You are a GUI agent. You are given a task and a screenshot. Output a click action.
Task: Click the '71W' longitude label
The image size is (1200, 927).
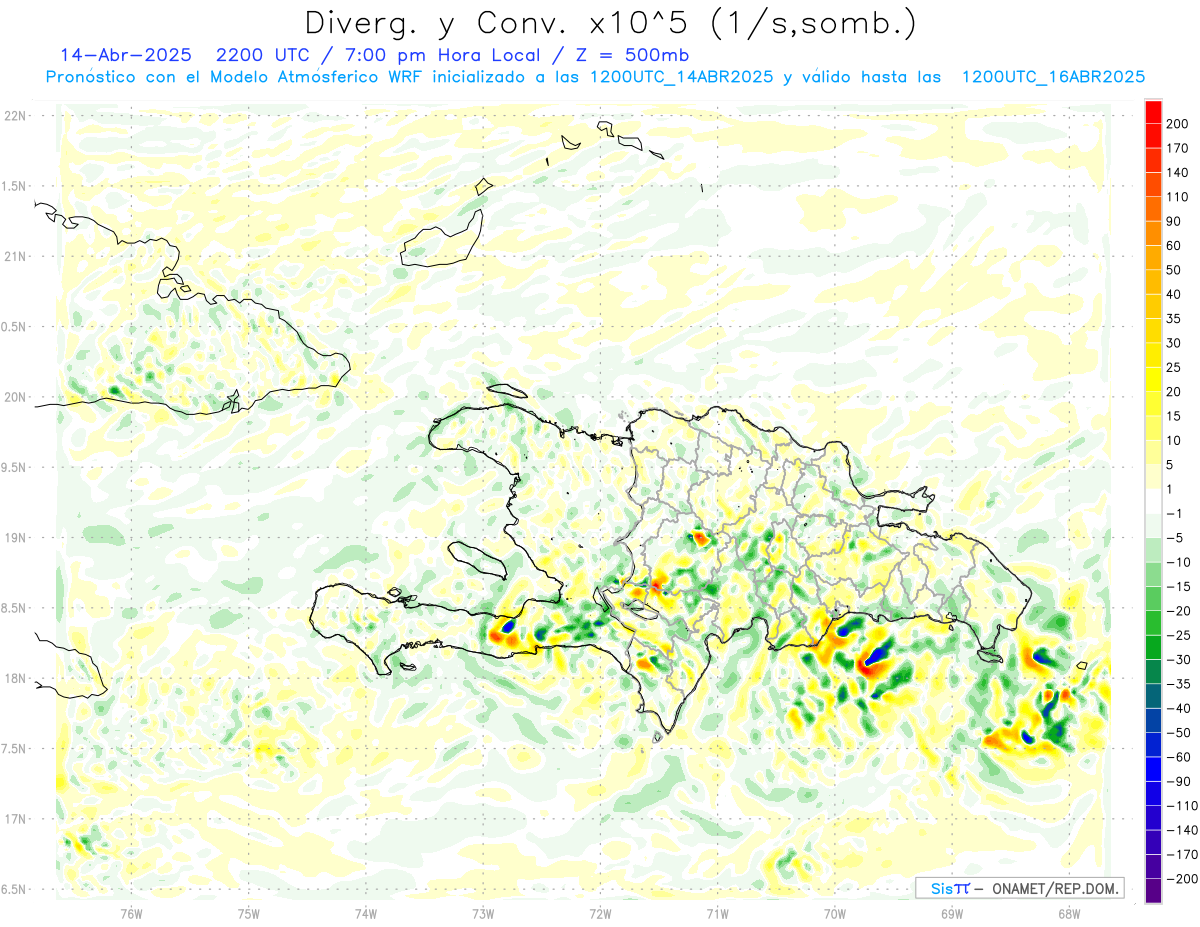(717, 913)
